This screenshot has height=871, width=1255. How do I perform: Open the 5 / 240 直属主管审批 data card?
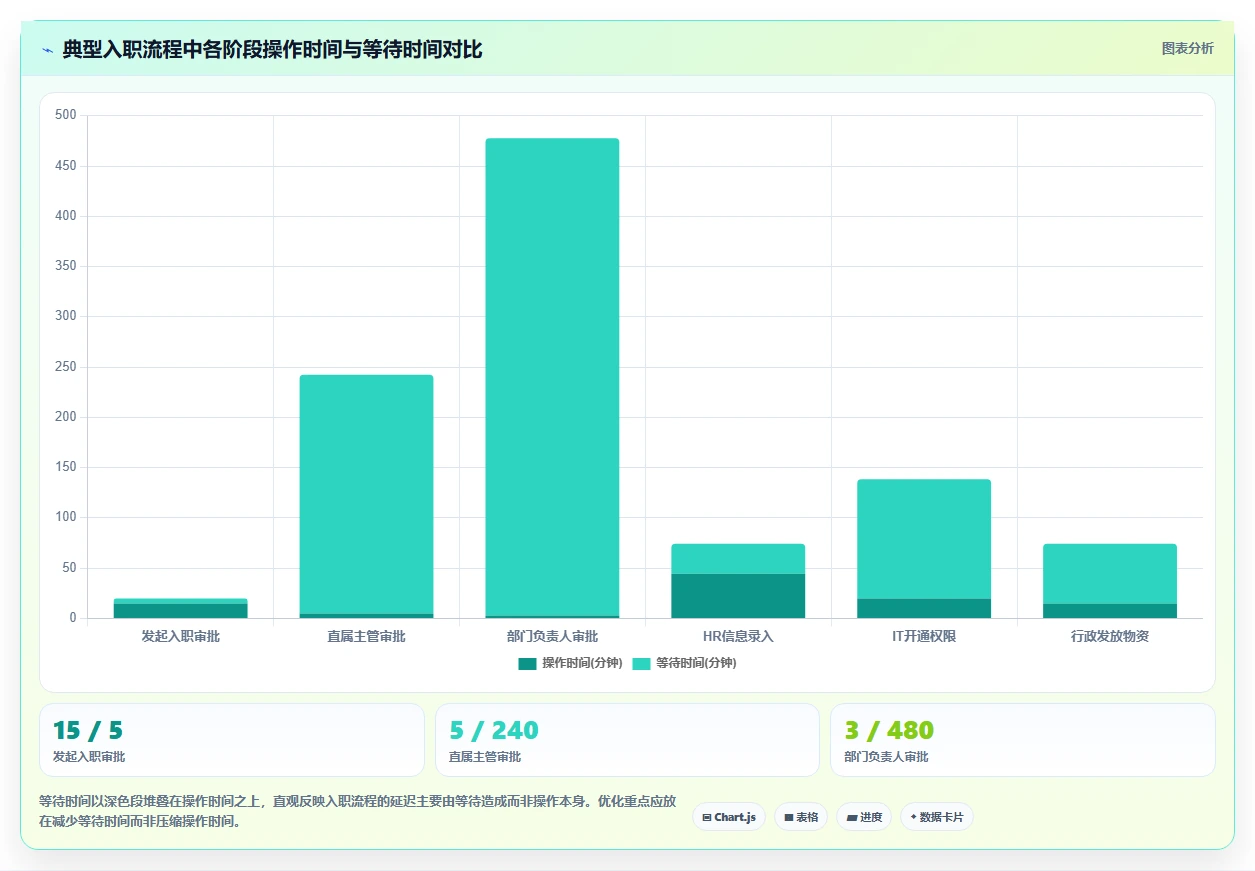(627, 740)
